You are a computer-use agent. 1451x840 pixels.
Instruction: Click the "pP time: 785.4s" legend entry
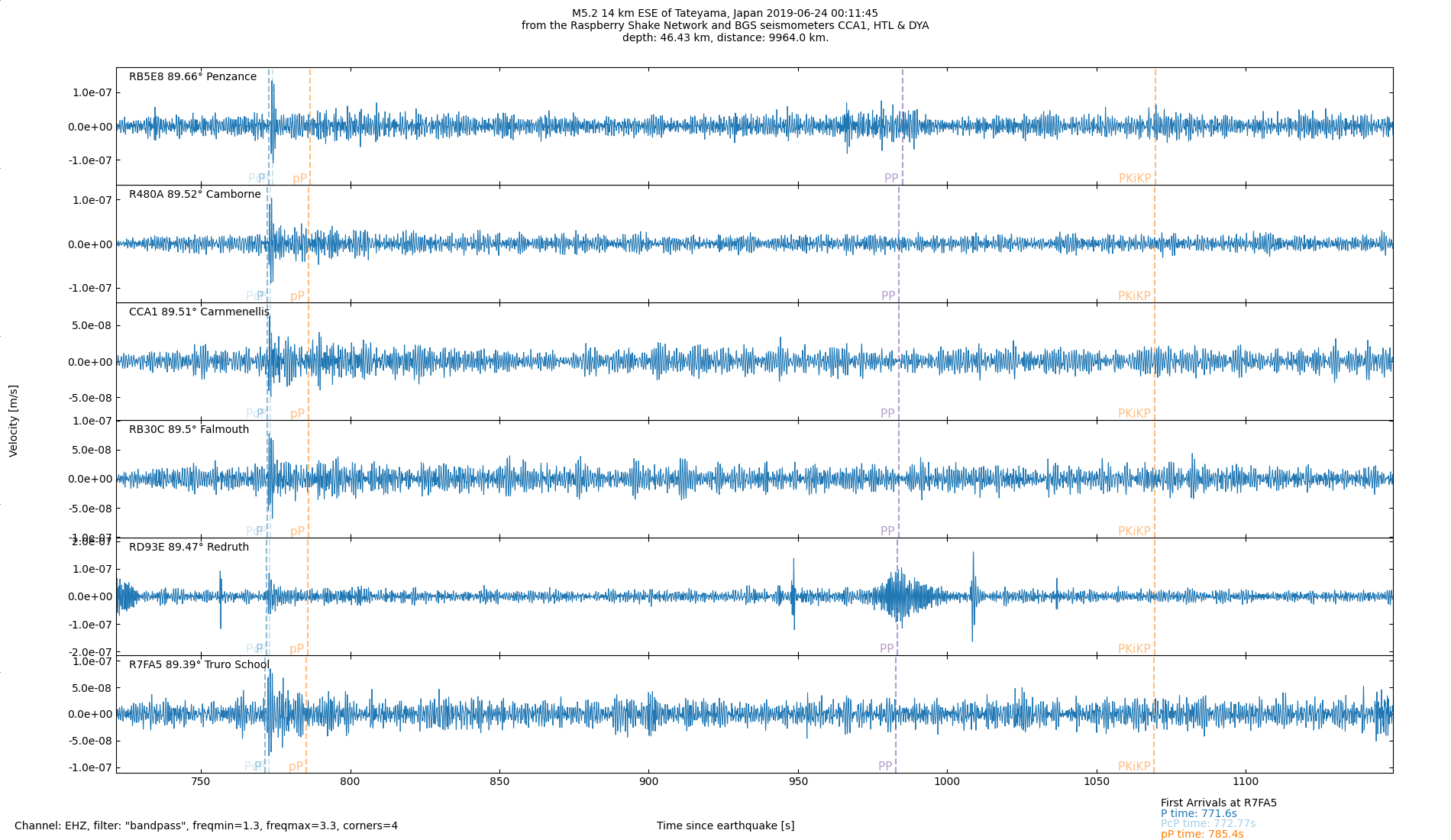1202,834
